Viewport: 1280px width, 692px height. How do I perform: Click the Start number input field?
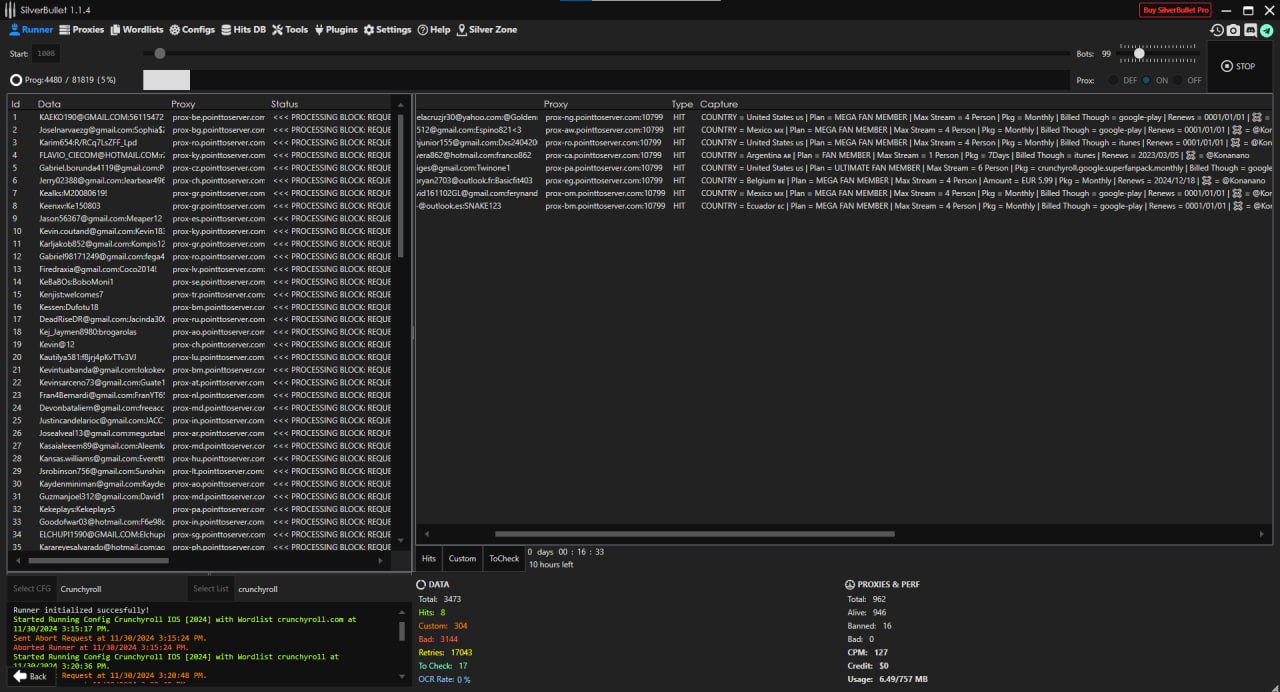45,54
